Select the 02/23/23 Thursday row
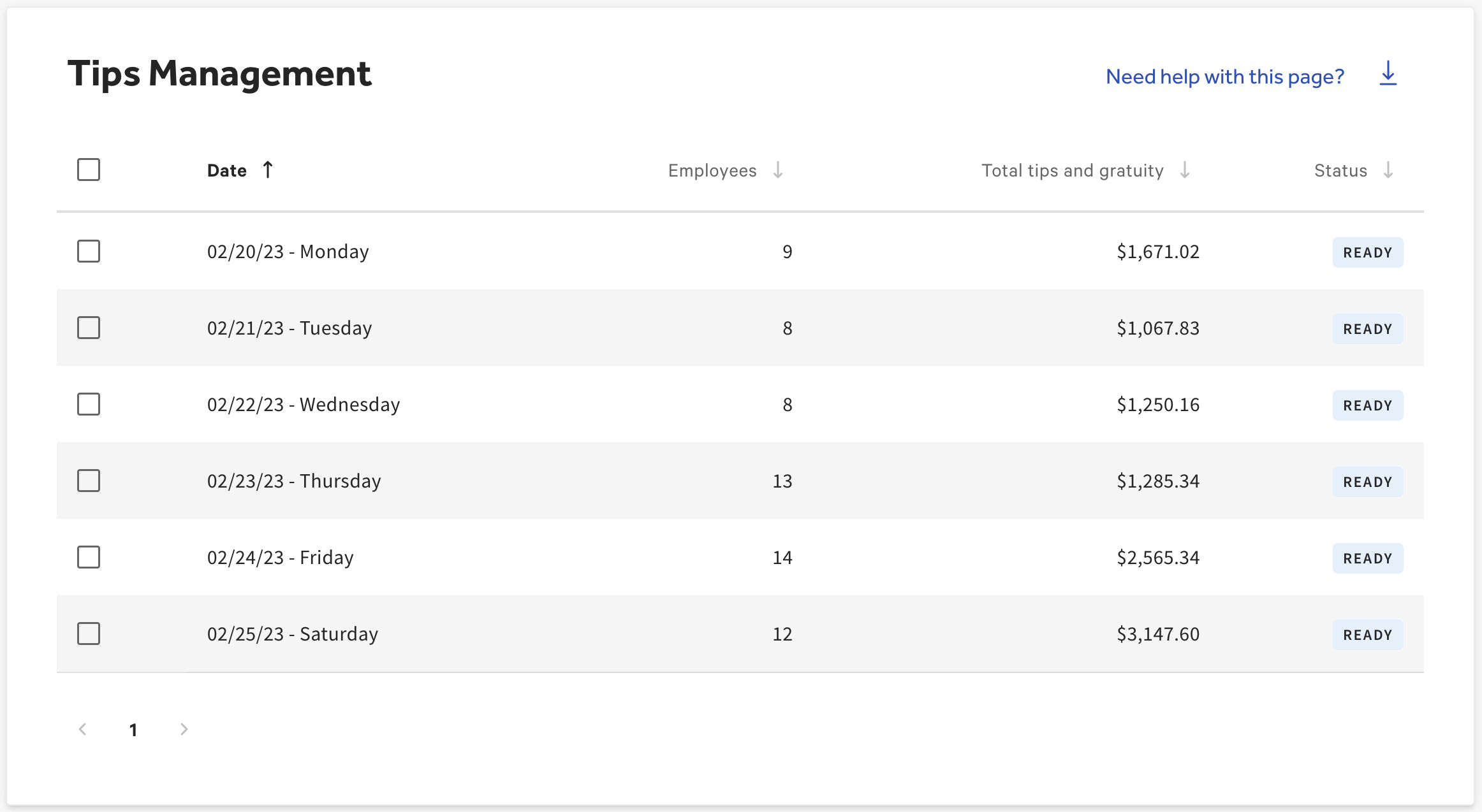 click(x=89, y=481)
